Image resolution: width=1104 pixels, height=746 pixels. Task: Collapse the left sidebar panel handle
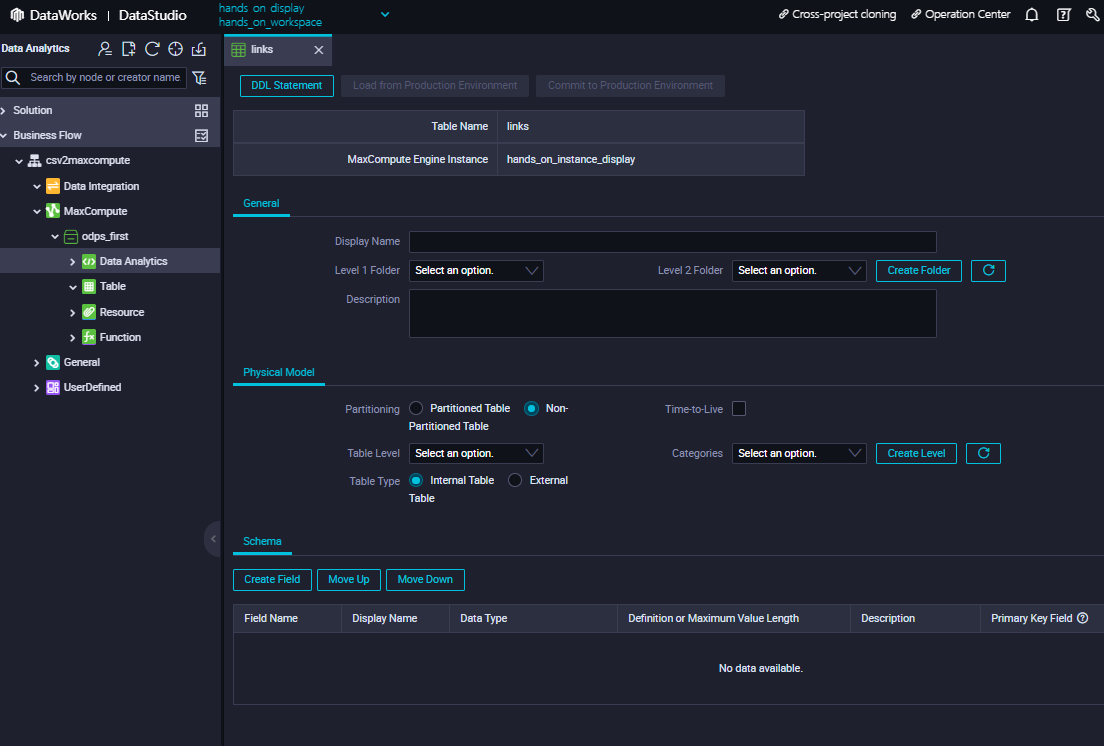(213, 539)
